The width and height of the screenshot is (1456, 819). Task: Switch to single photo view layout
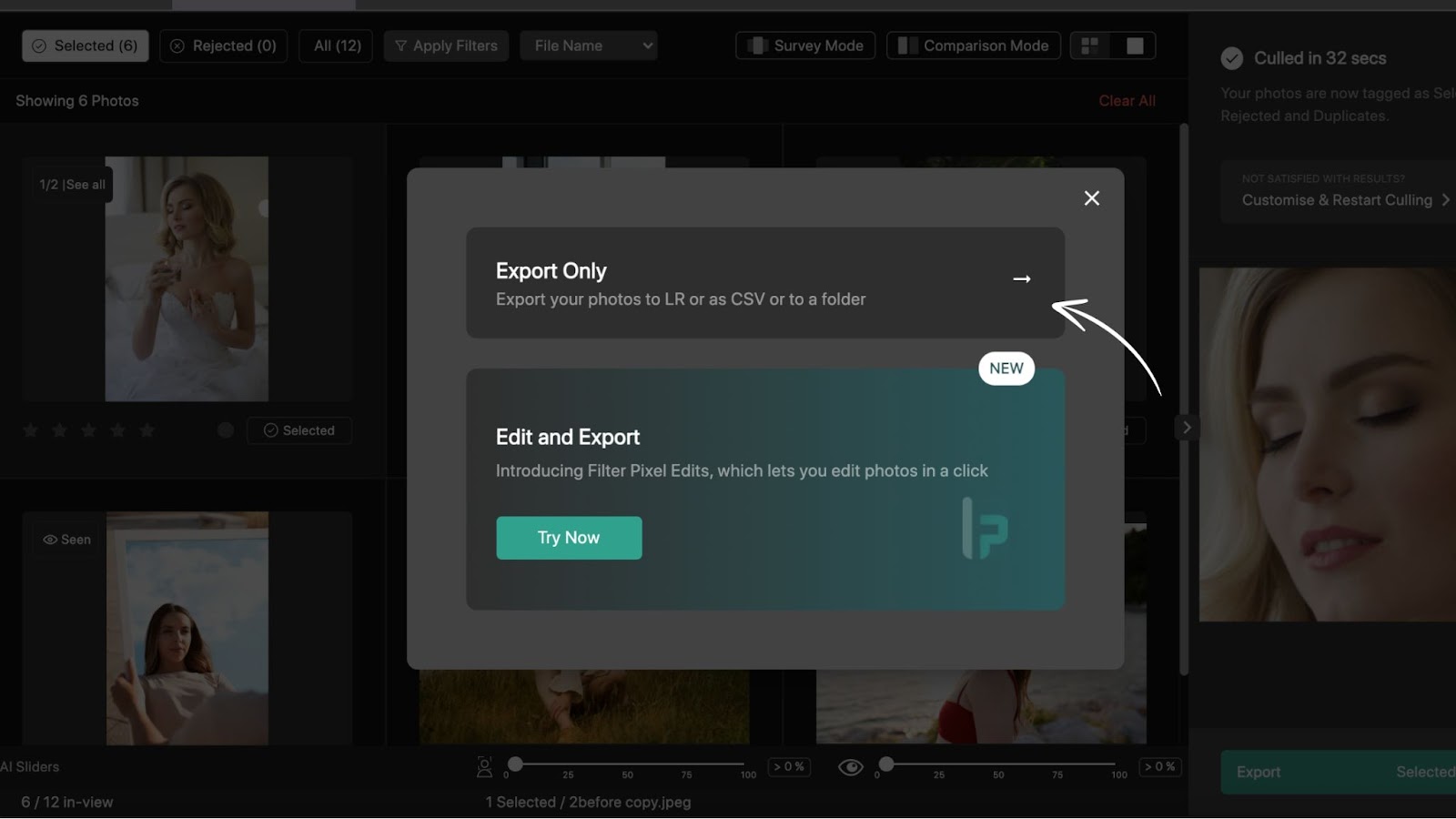point(1135,45)
